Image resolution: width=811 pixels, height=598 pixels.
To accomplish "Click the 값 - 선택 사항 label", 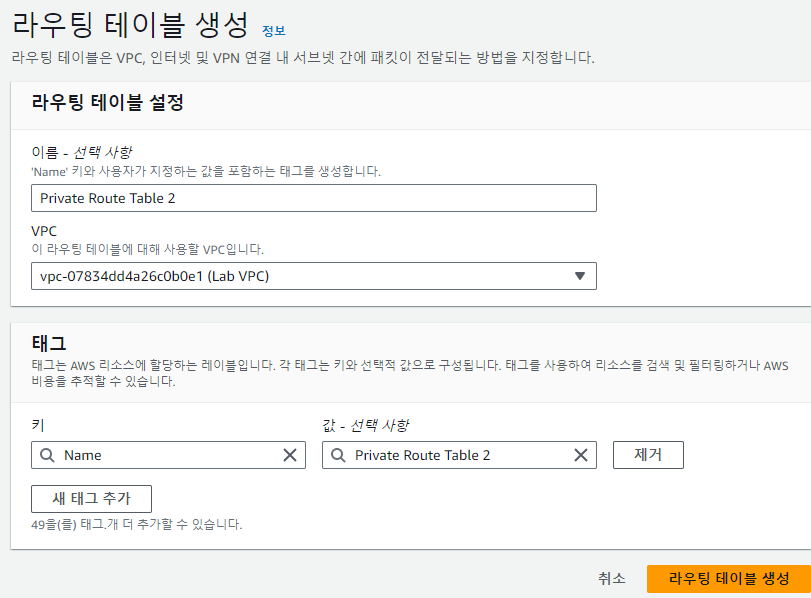I will (x=365, y=425).
